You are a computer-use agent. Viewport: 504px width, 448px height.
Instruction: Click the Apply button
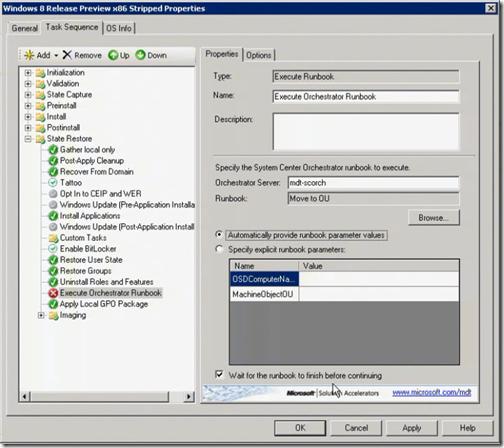coord(412,428)
